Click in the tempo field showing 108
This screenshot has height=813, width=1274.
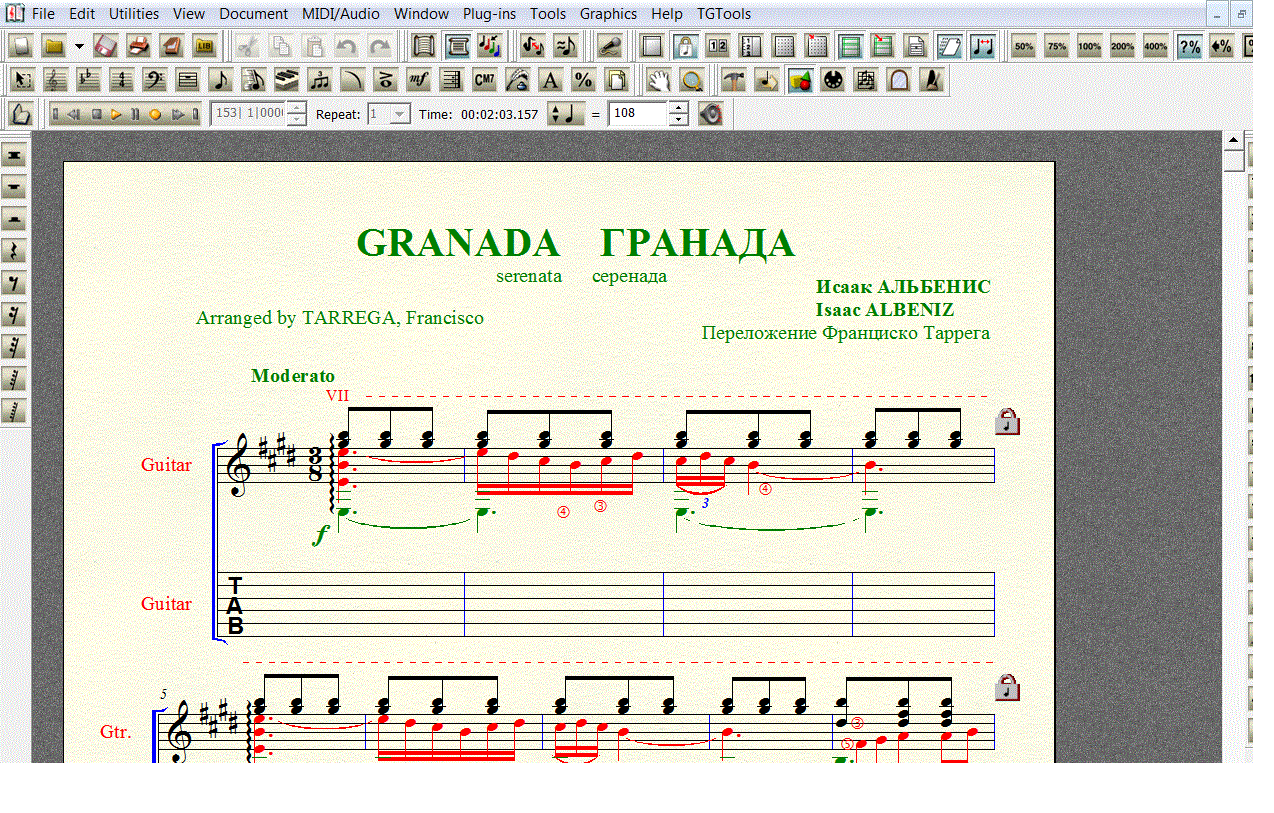coord(637,114)
